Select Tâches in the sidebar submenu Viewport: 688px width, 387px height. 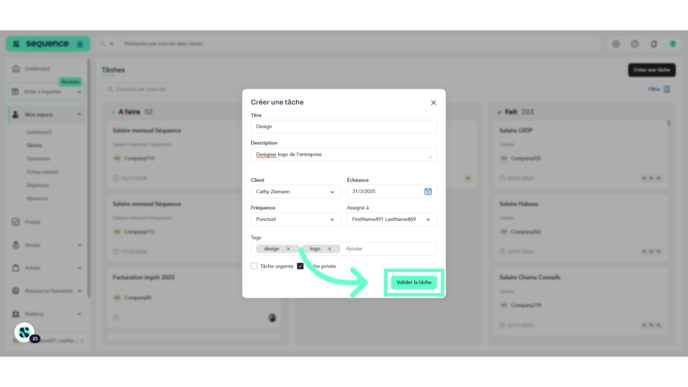click(x=34, y=145)
